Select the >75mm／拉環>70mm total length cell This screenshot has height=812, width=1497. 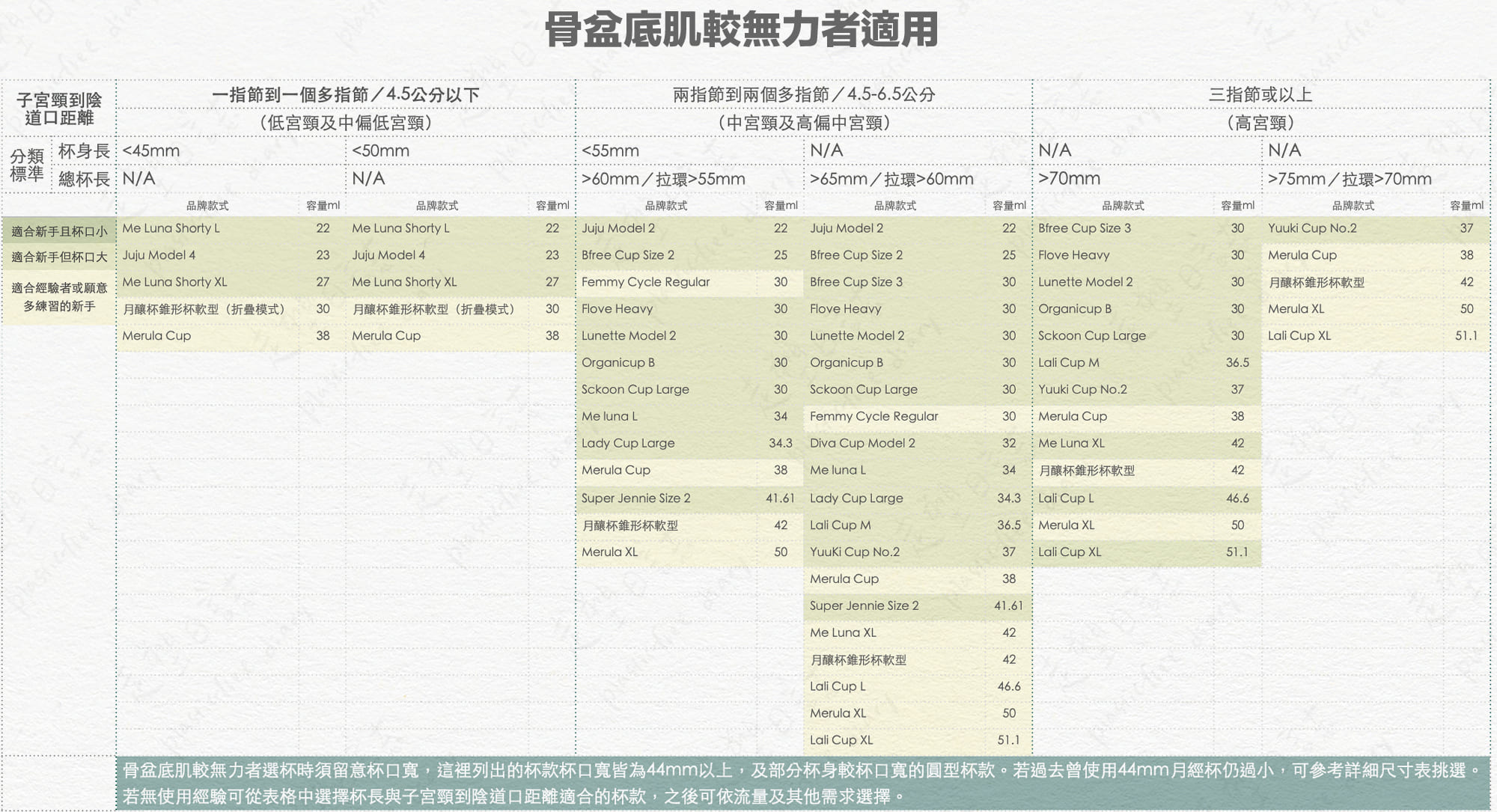1350,179
